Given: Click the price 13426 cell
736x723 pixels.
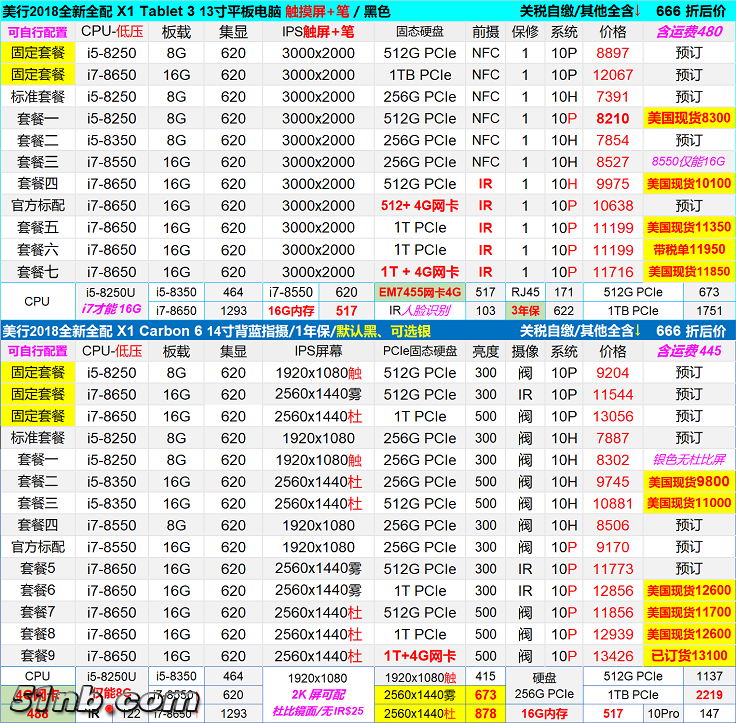Looking at the screenshot, I should (613, 656).
